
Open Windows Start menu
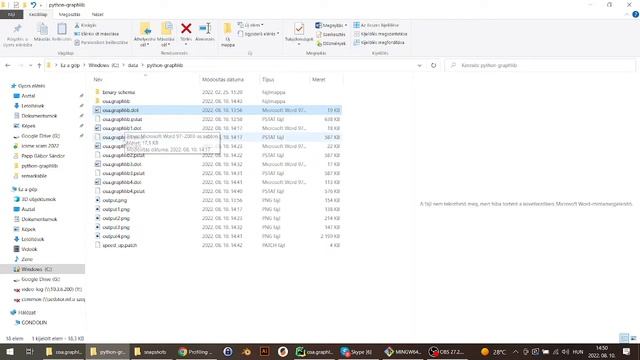point(10,351)
